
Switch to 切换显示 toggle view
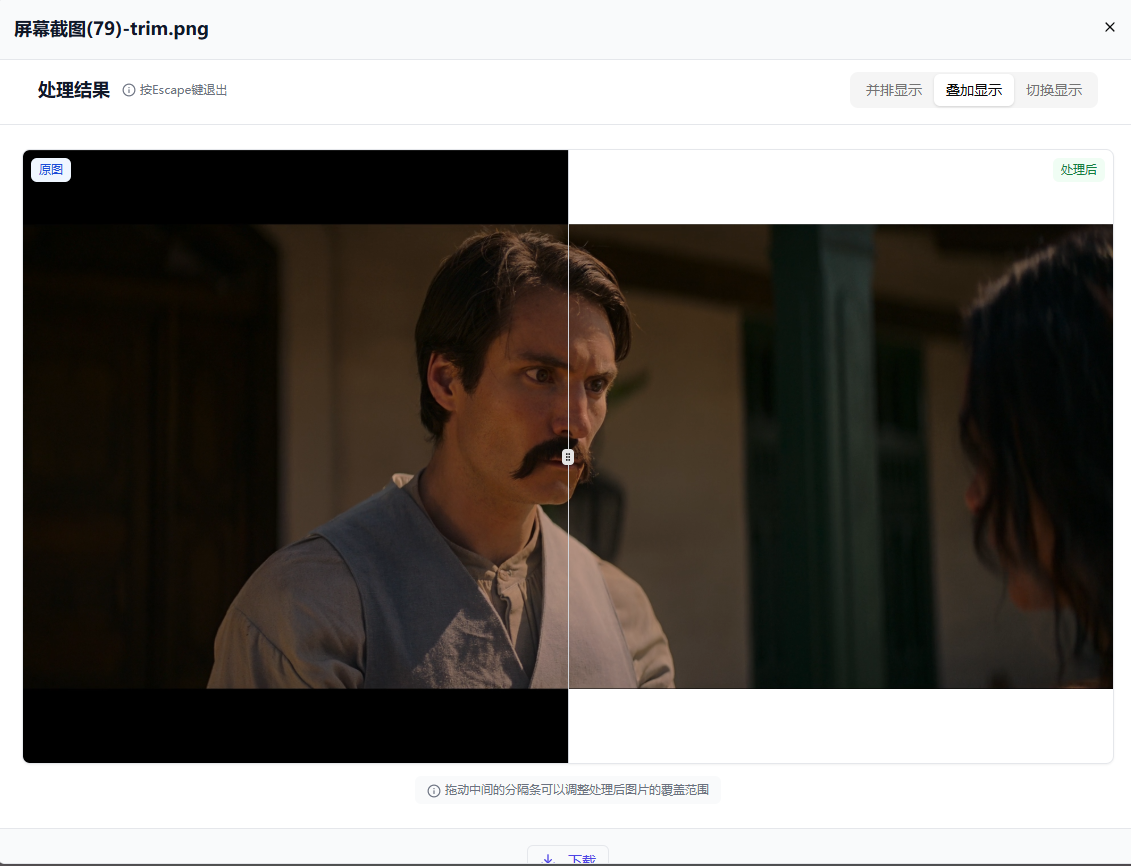[1054, 90]
